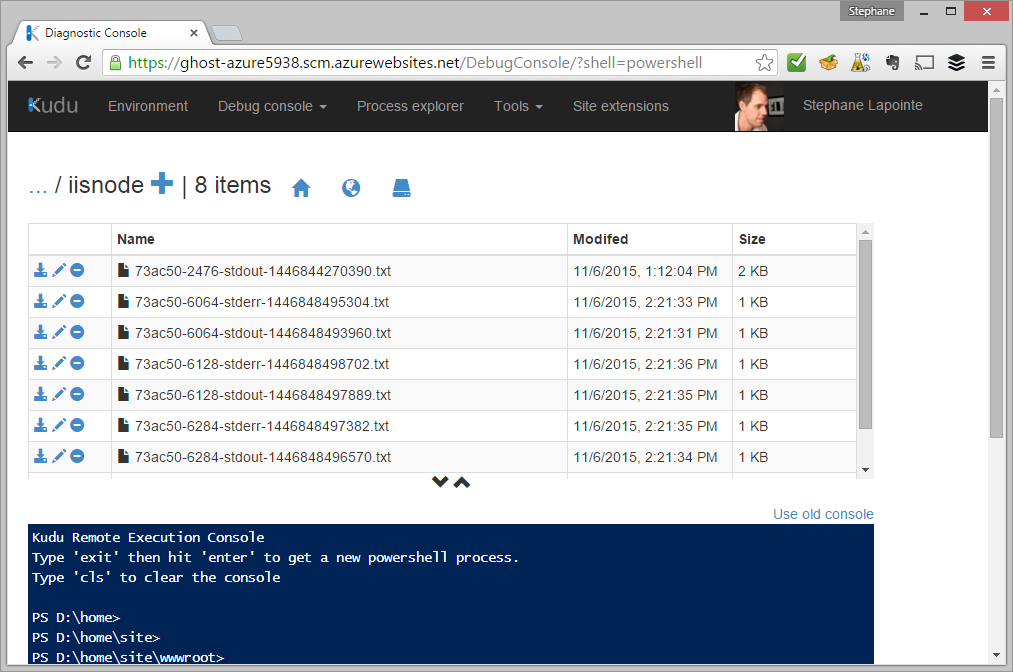Download 73ac50-6128-stdout-1446848497889.txt file

click(41, 394)
